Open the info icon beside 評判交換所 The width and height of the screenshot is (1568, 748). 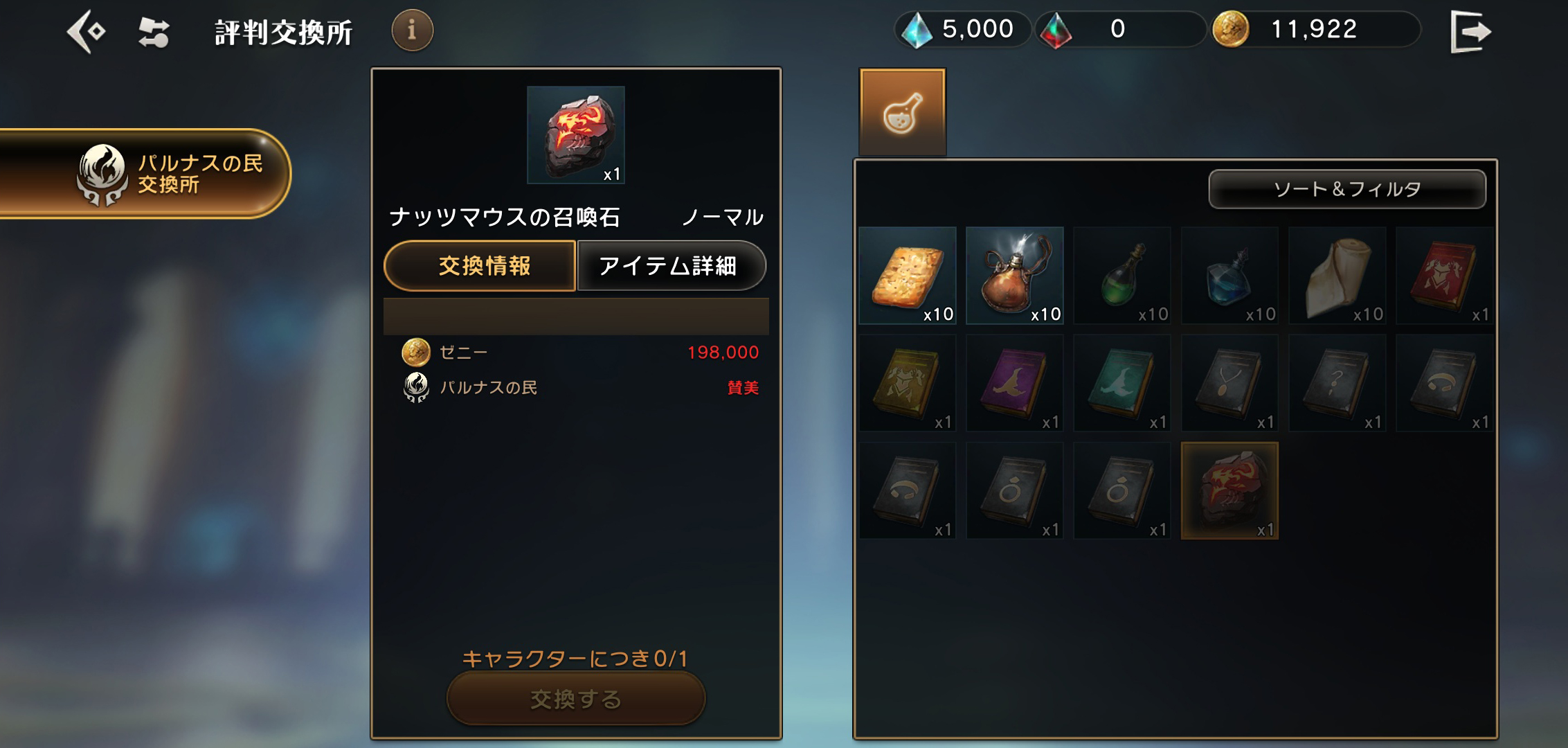click(x=413, y=30)
